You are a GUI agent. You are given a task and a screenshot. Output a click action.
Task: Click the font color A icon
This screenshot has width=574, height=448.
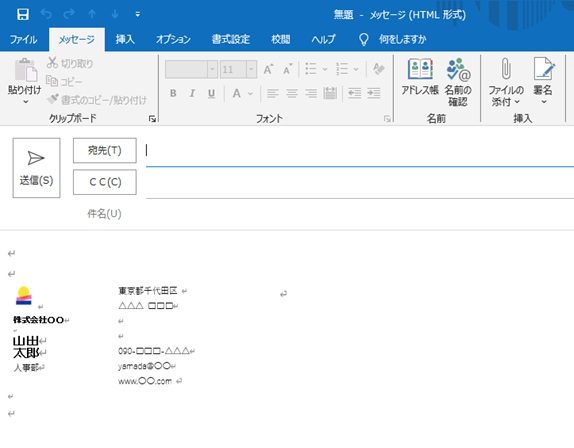(237, 94)
